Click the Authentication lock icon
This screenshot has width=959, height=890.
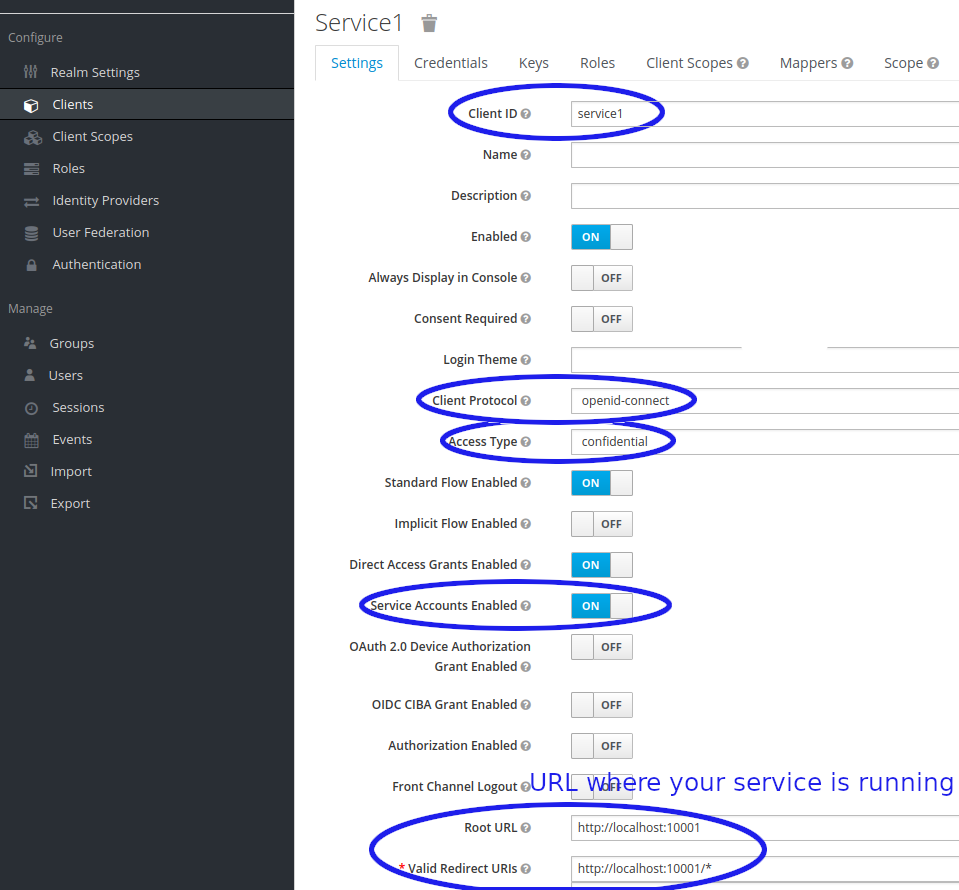(31, 265)
